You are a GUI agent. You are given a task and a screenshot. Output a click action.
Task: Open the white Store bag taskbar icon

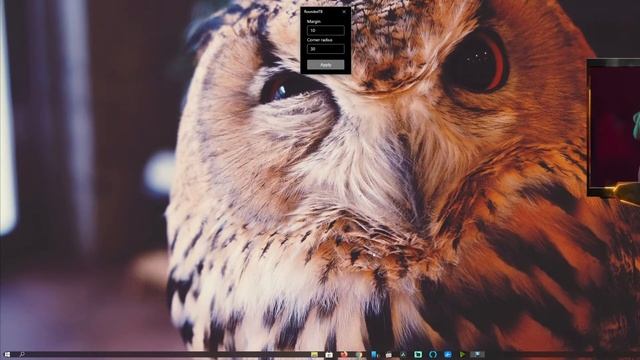329,355
